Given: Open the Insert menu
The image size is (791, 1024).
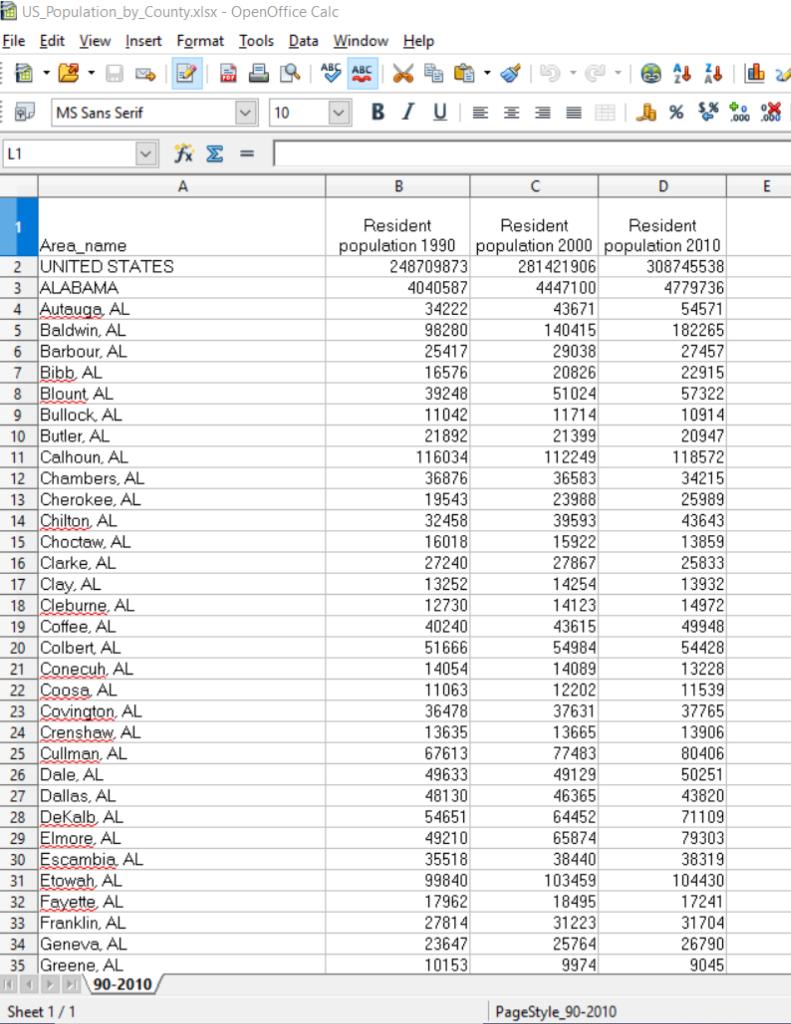Looking at the screenshot, I should pyautogui.click(x=143, y=41).
